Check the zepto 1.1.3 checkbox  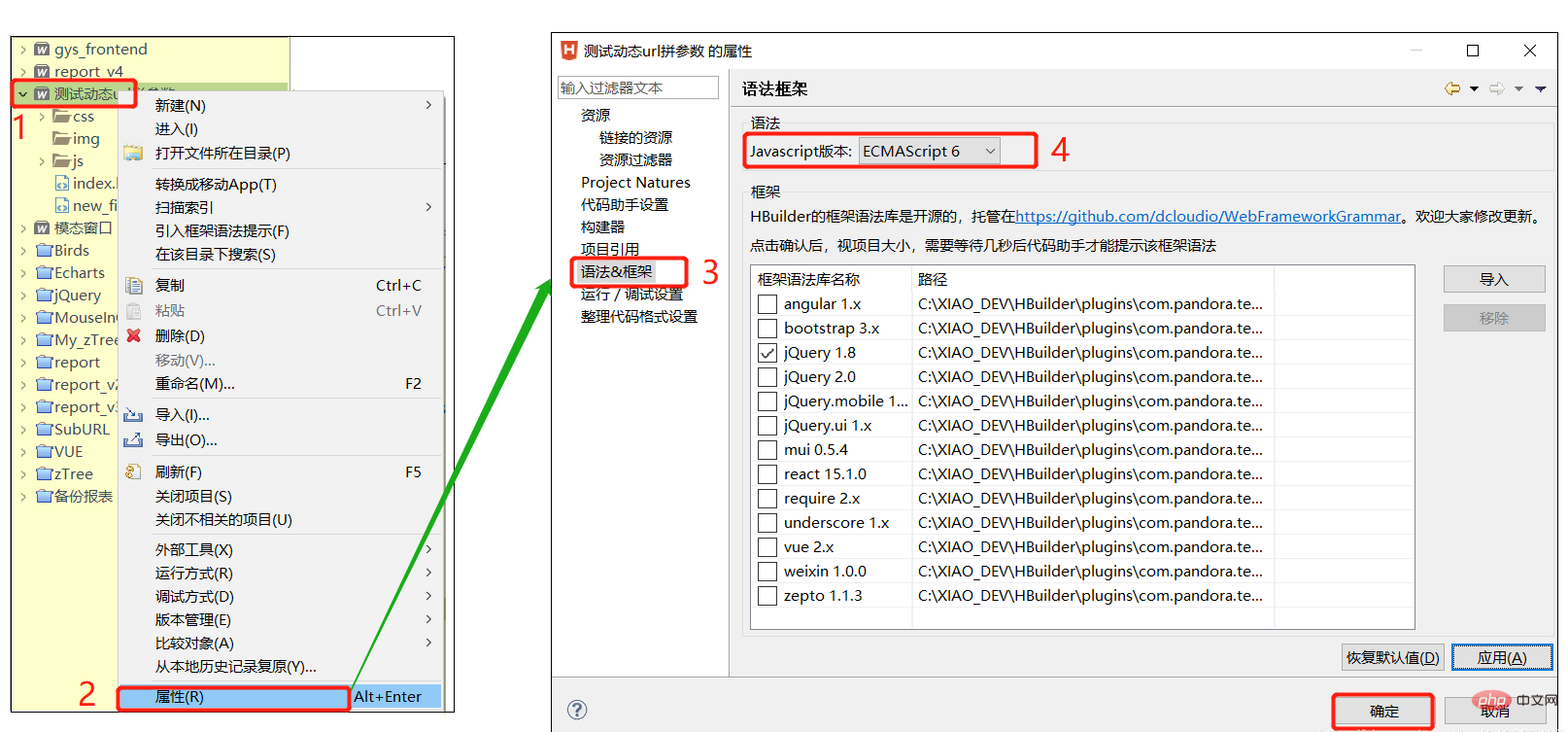[767, 596]
